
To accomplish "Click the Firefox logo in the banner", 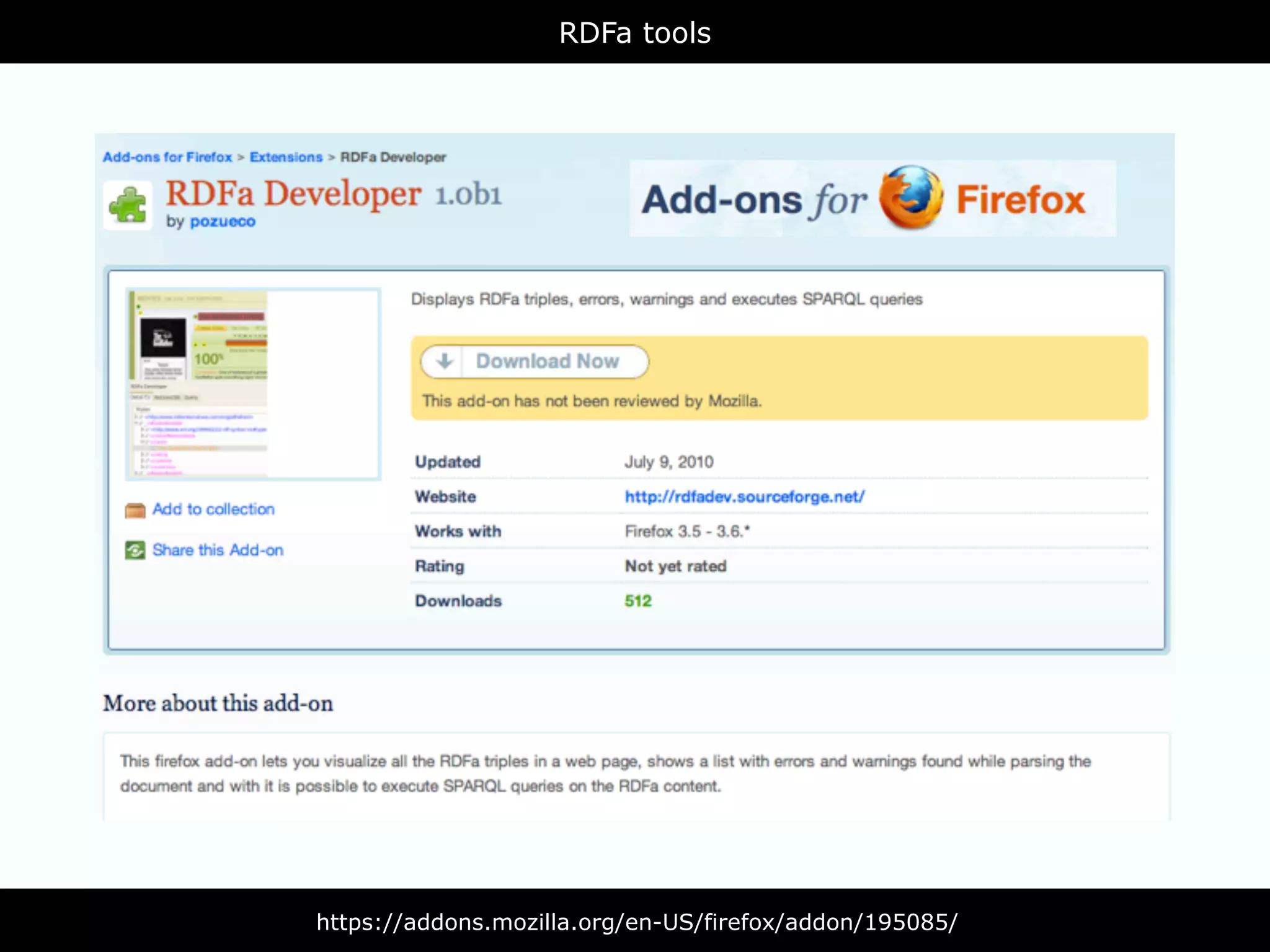I will click(911, 197).
